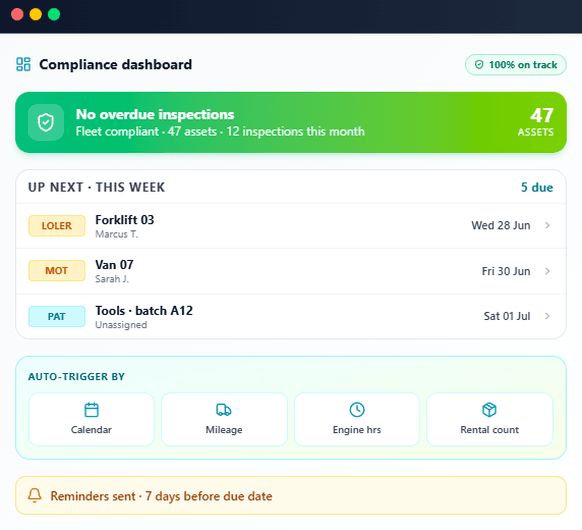582x530 pixels.
Task: Minimize window with yellow button
Action: coord(36,14)
